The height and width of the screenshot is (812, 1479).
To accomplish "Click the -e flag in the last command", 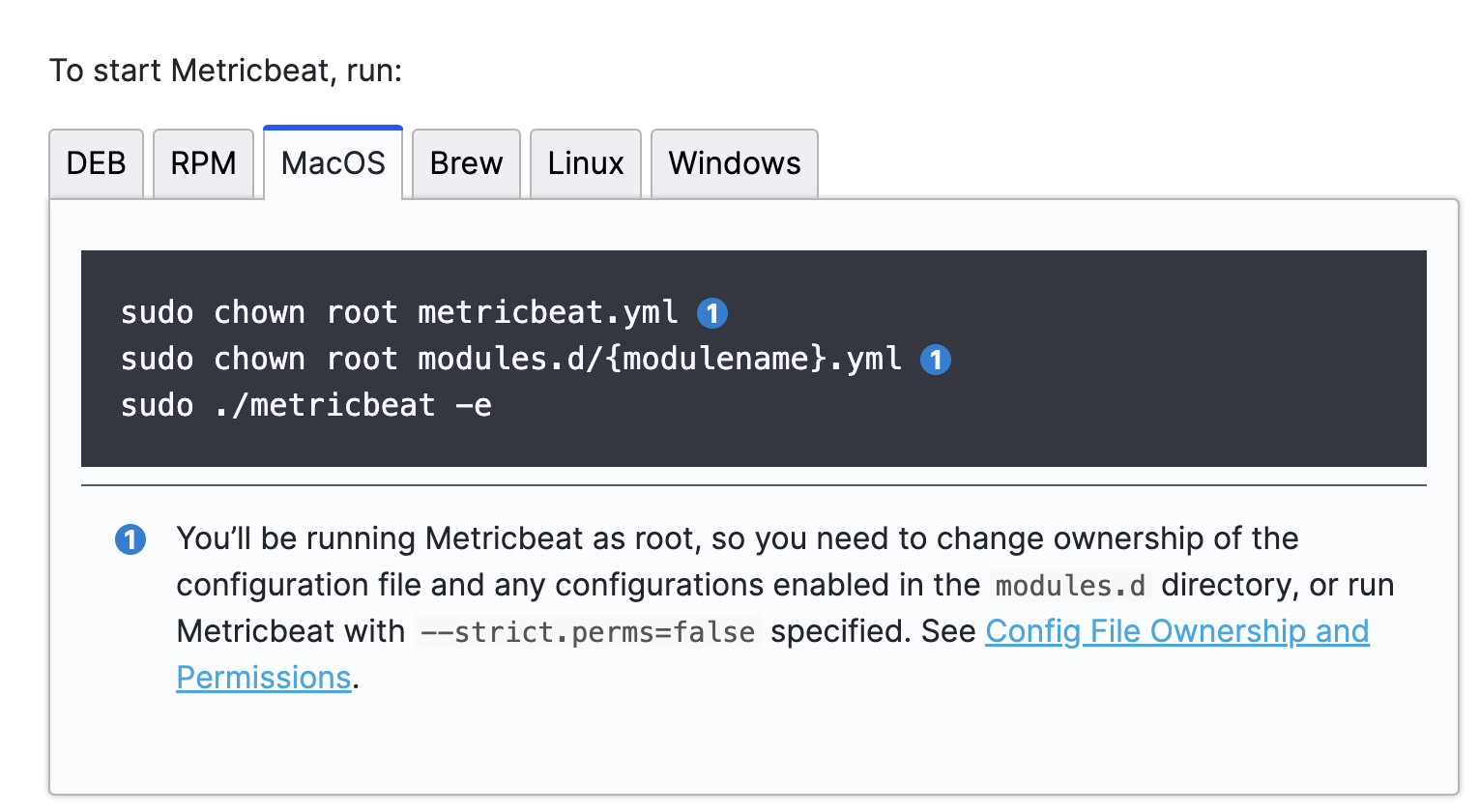I will point(474,405).
